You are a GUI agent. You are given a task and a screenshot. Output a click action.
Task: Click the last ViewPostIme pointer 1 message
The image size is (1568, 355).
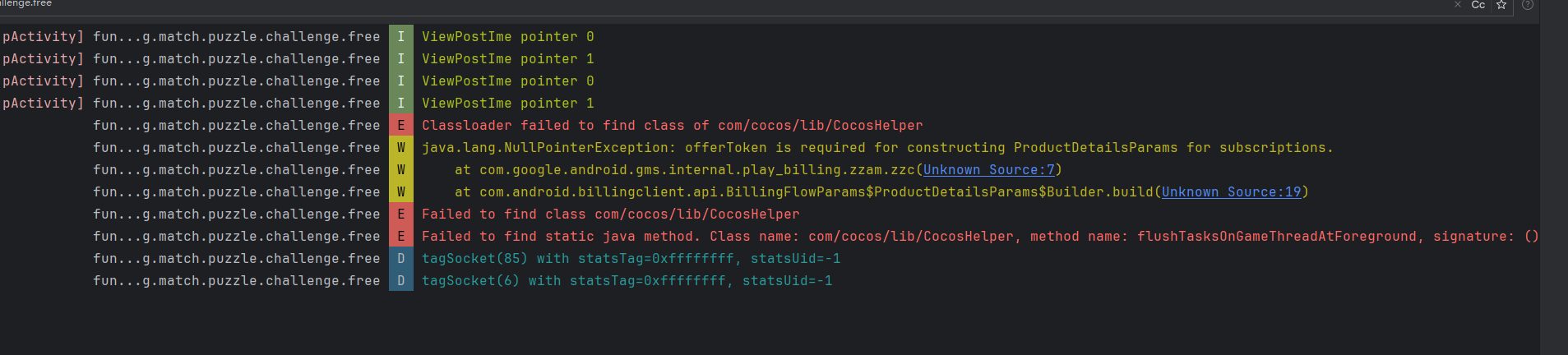507,104
